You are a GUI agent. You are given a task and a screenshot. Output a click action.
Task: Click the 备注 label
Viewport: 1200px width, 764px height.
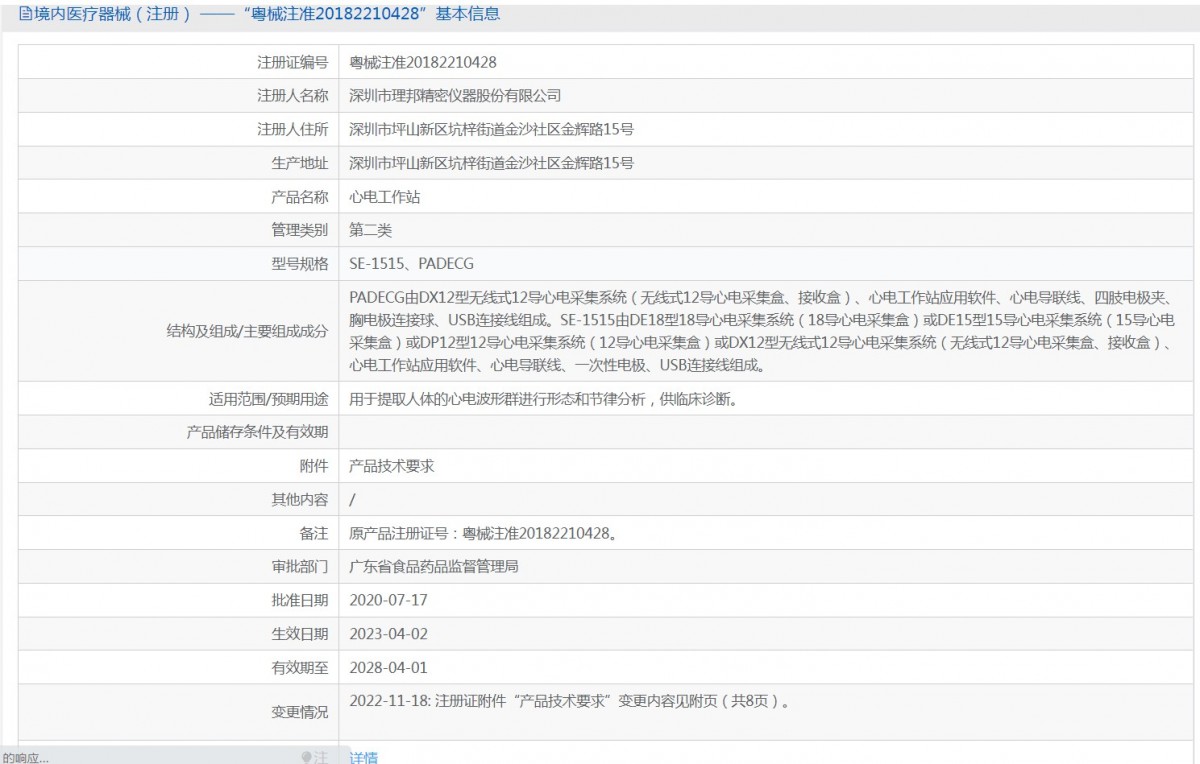coord(313,533)
